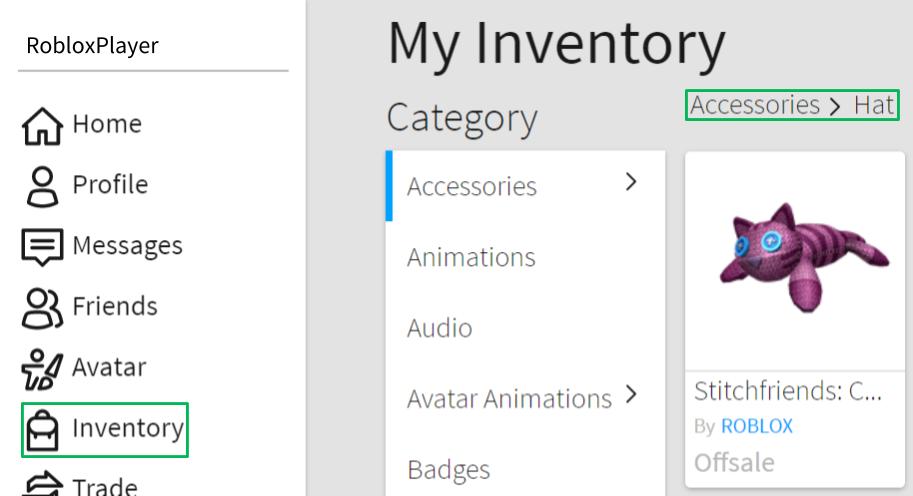Click Accessories in the breadcrumb
This screenshot has width=913, height=496.
[755, 105]
